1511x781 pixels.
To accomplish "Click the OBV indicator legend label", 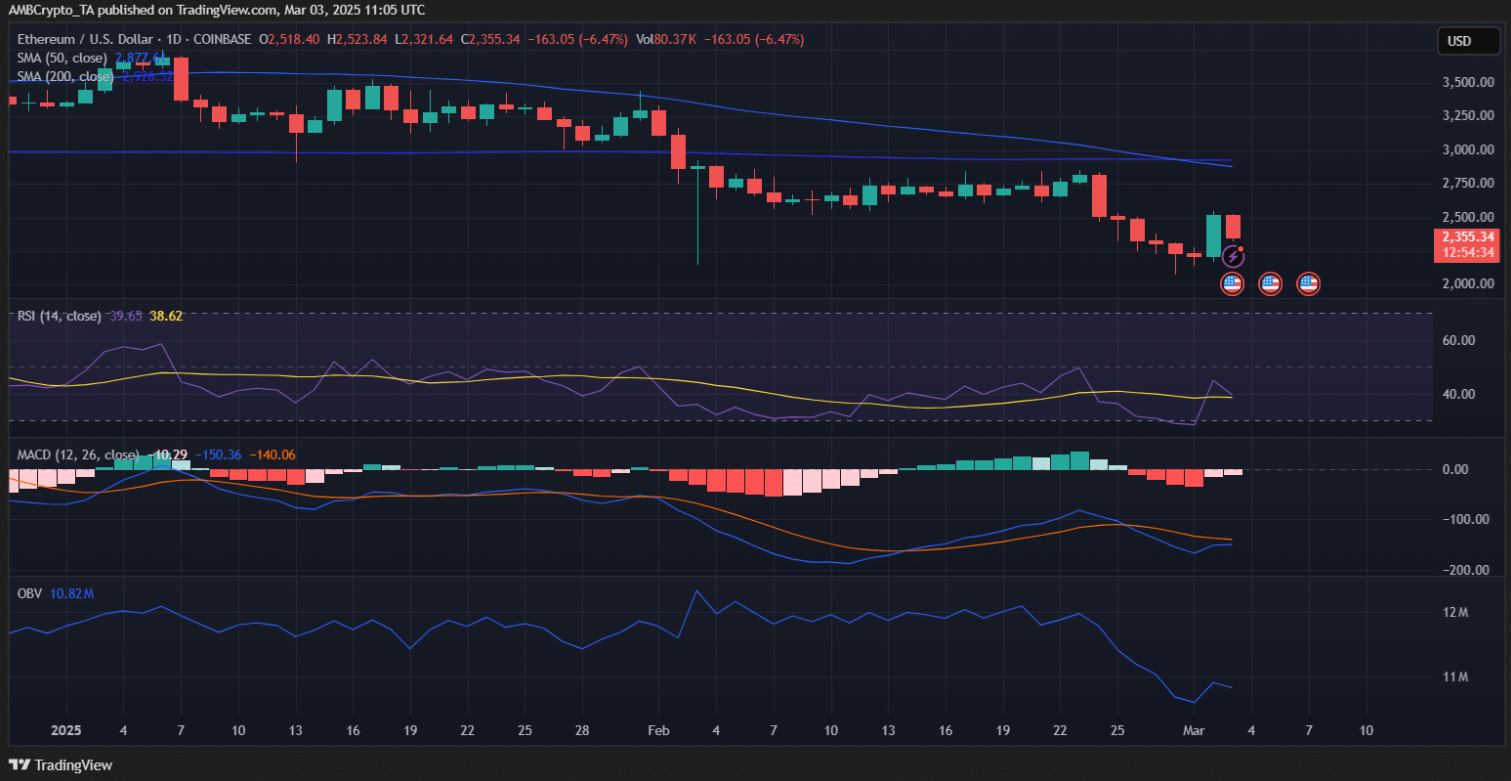I will pyautogui.click(x=28, y=594).
